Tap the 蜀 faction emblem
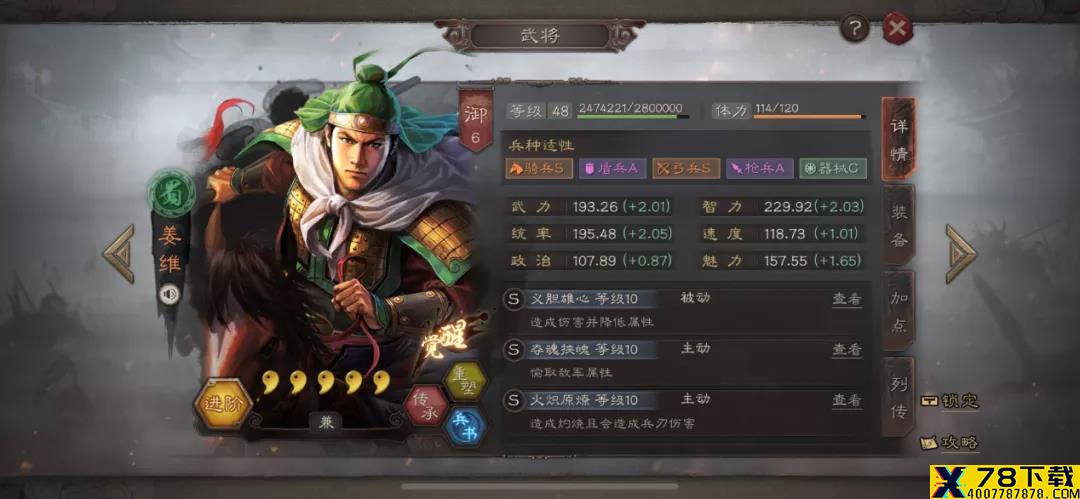1080x499 pixels. click(x=171, y=194)
